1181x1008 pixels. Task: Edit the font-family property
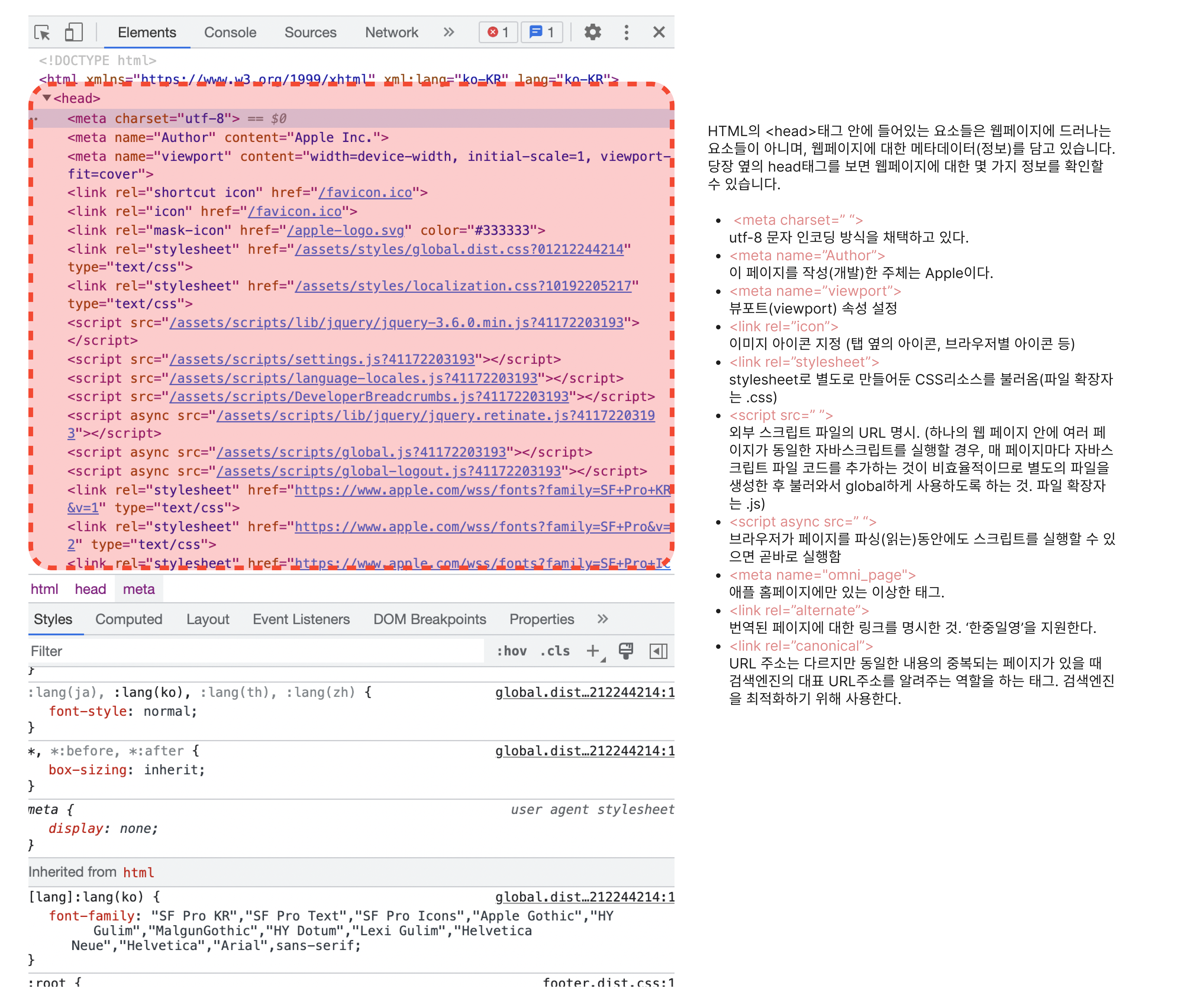92,916
